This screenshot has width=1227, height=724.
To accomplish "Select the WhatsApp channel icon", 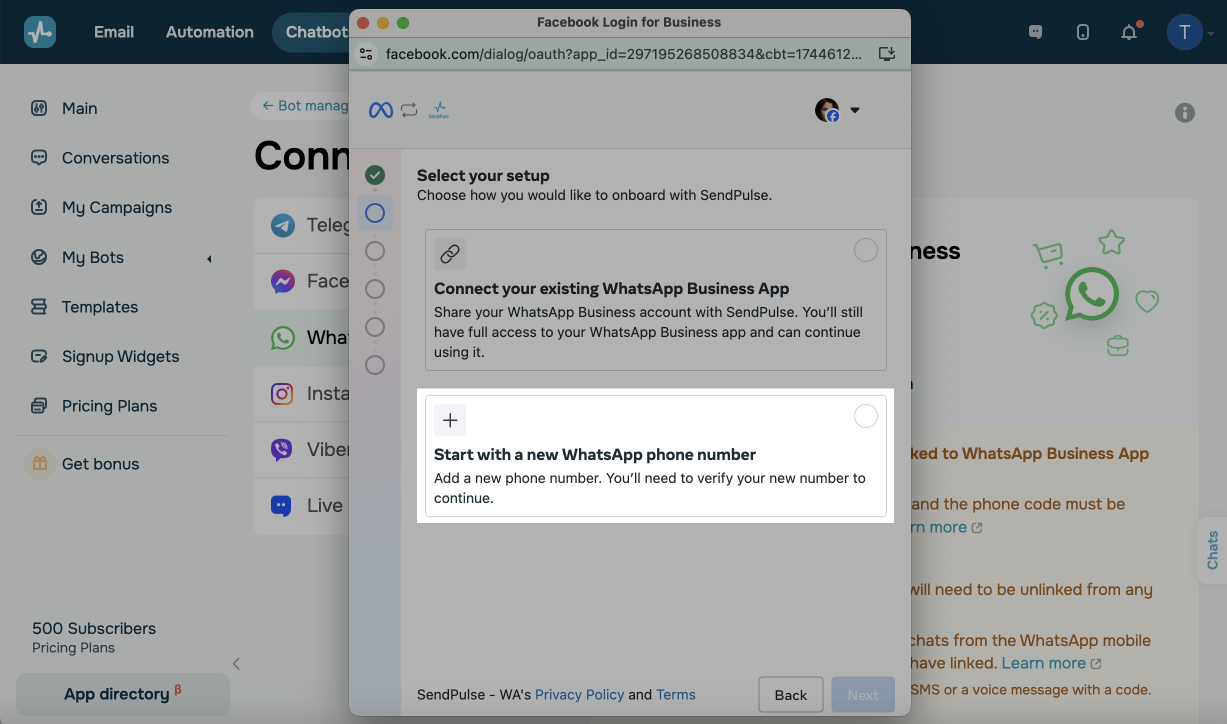I will [283, 337].
